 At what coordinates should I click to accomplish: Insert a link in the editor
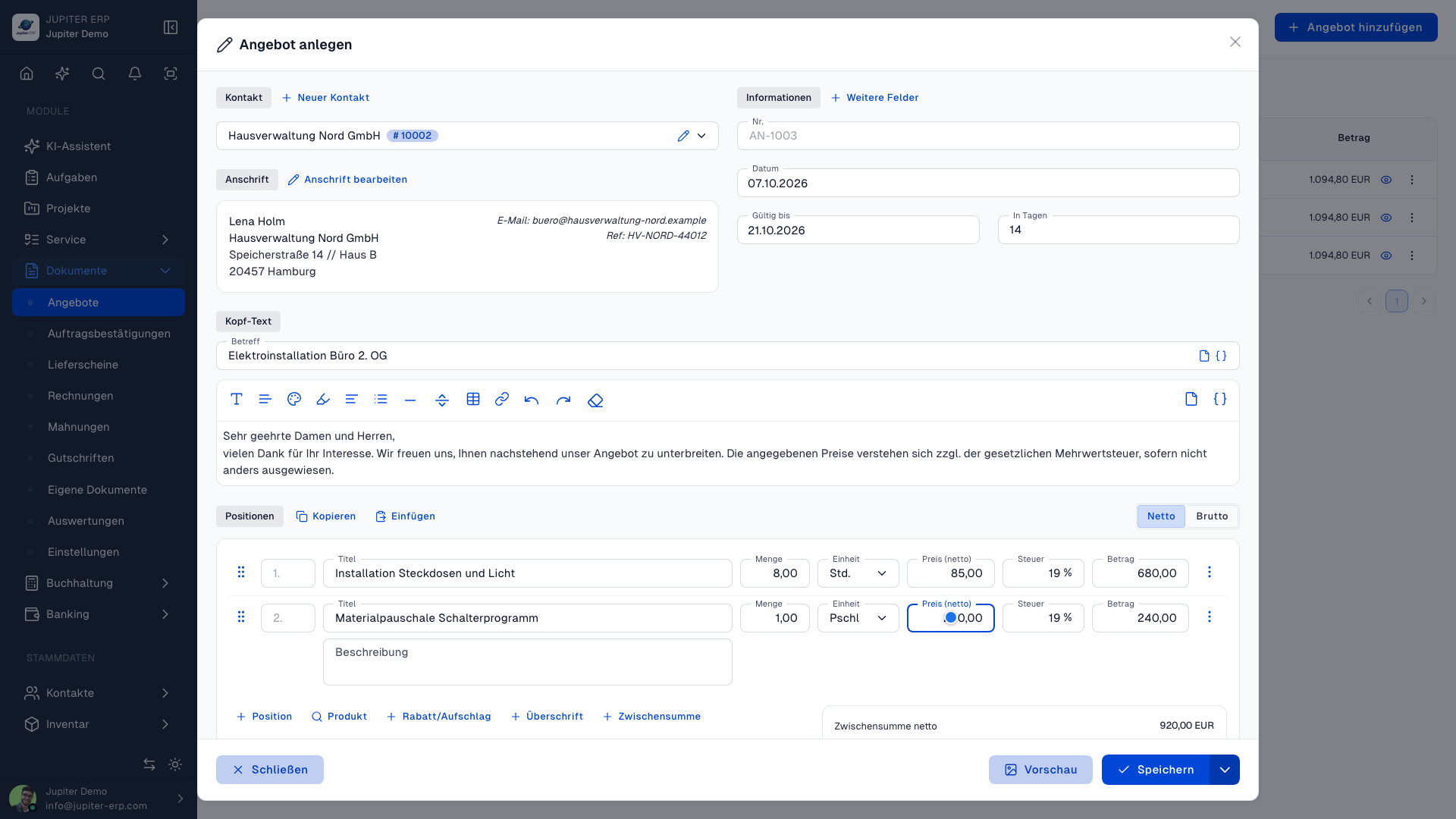pyautogui.click(x=502, y=399)
